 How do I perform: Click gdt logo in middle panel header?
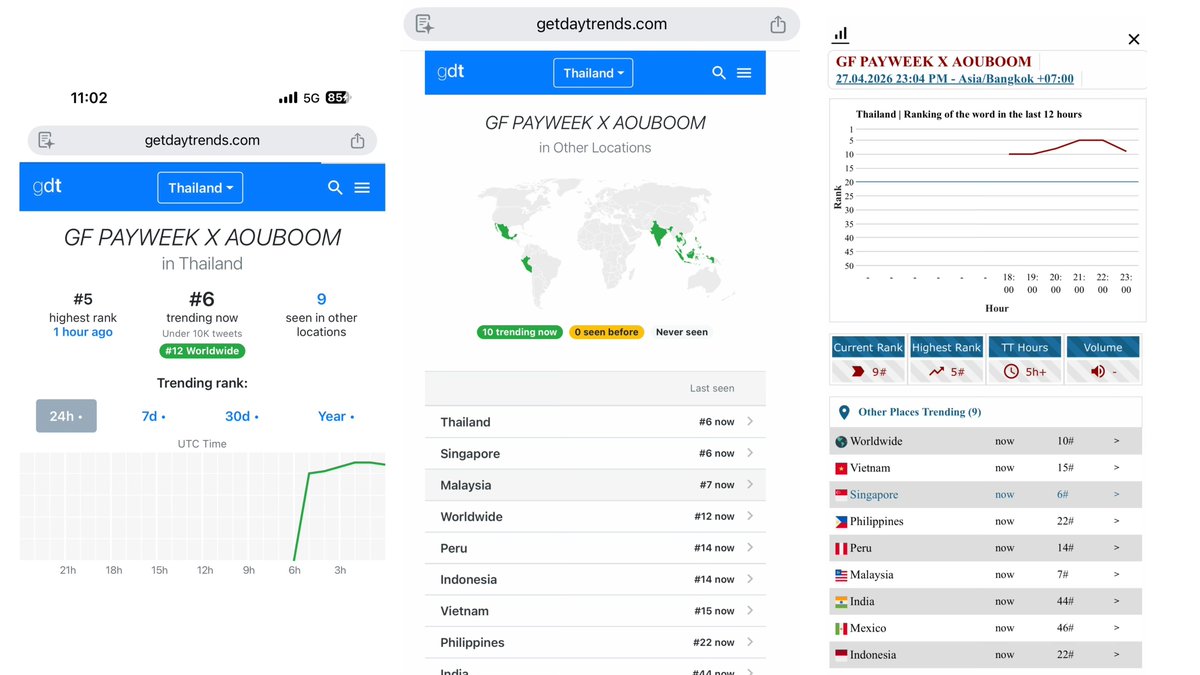click(450, 72)
